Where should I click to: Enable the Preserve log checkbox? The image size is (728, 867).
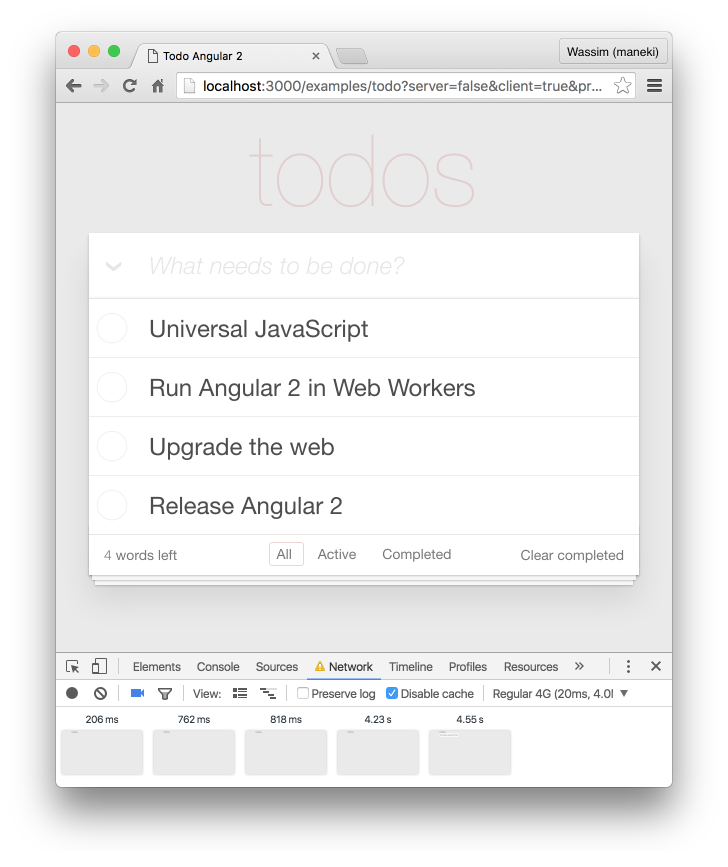tap(302, 693)
